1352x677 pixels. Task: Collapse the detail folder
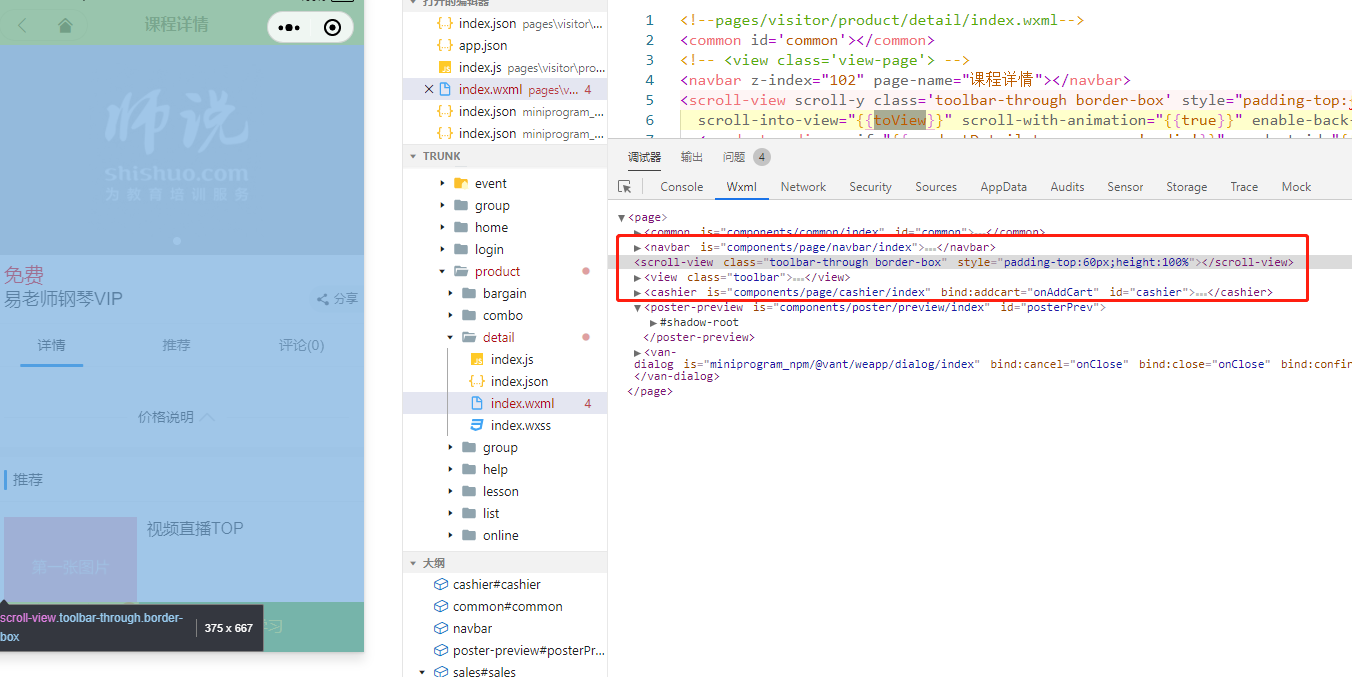(451, 337)
